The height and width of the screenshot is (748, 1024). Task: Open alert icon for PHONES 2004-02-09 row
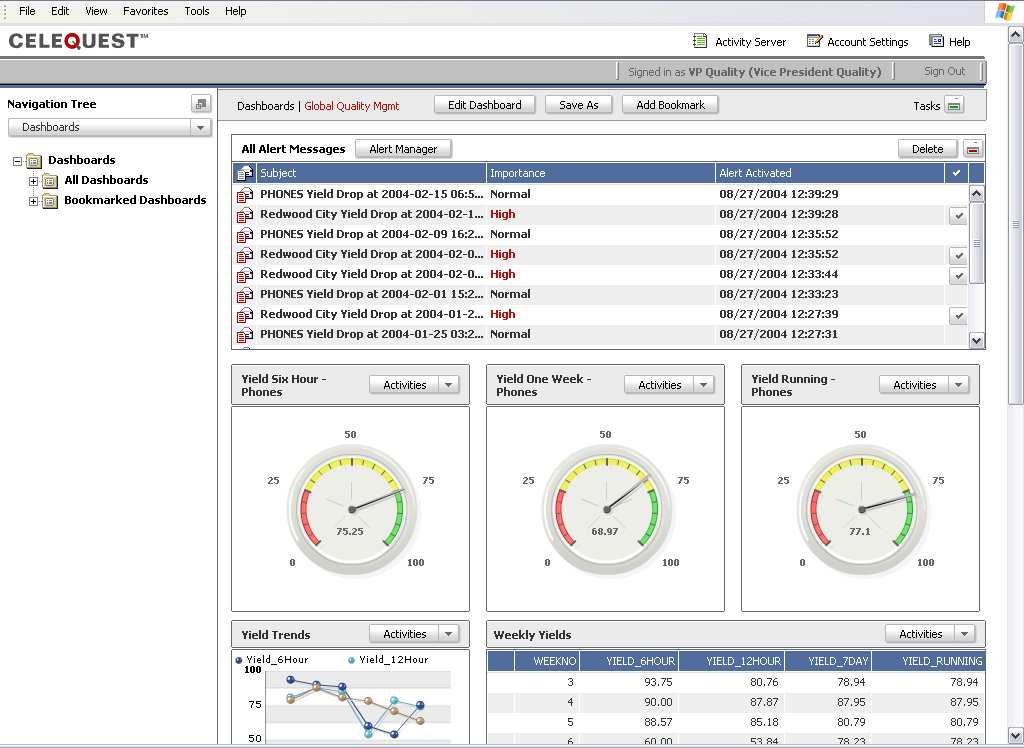pyautogui.click(x=245, y=235)
